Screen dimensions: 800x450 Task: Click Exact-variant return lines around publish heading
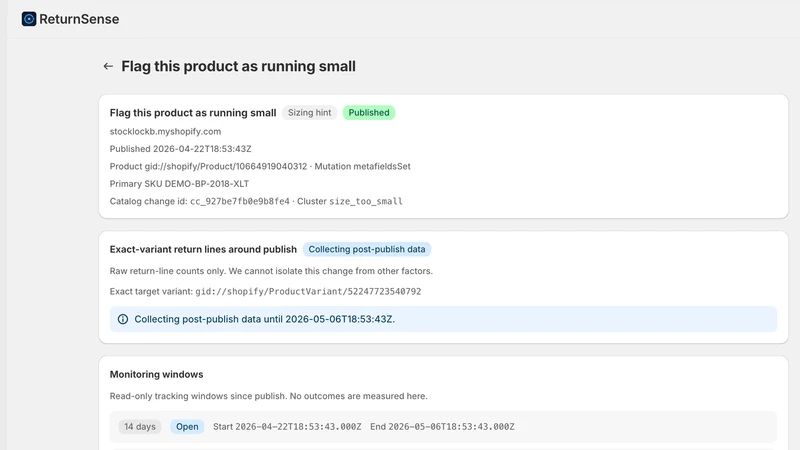203,249
